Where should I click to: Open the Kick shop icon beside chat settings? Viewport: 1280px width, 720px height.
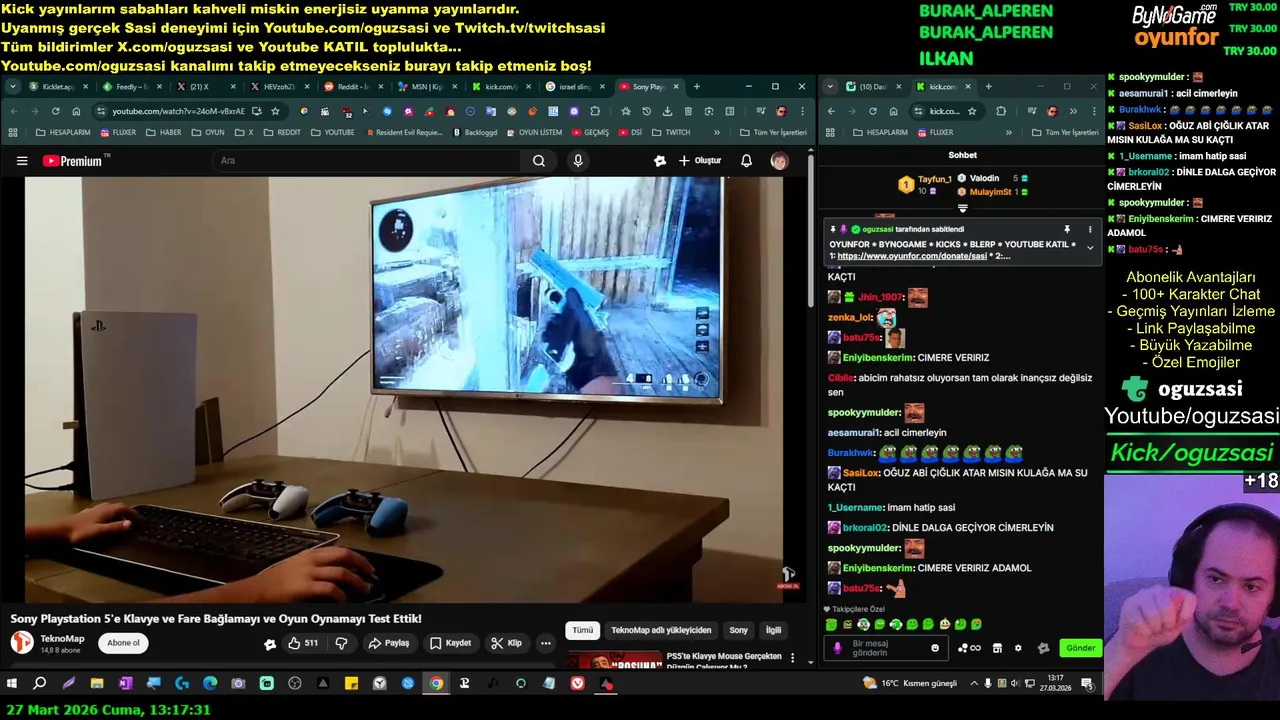997,648
